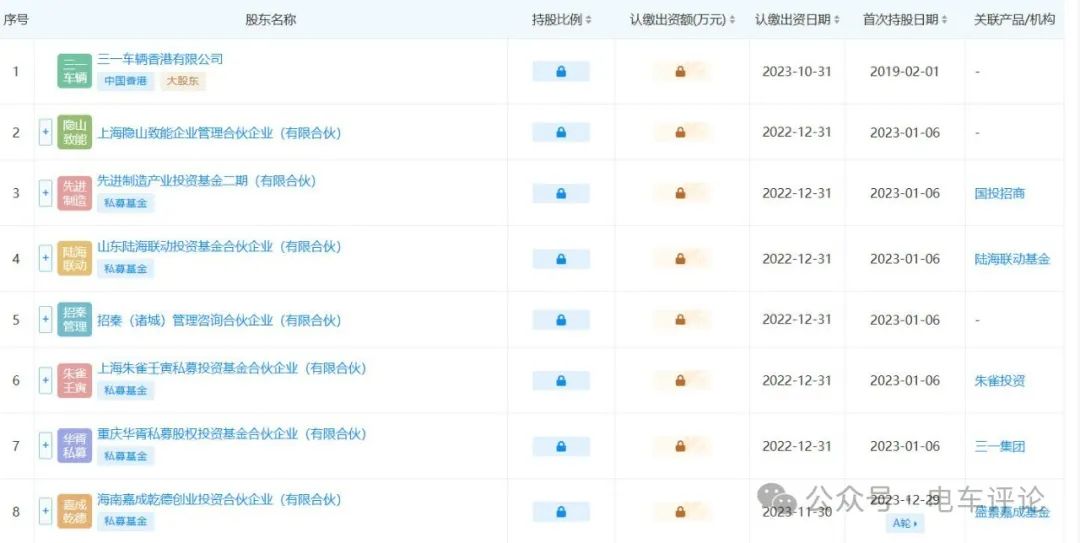Open the 陆海联动基金 related institution link

(x=1012, y=259)
